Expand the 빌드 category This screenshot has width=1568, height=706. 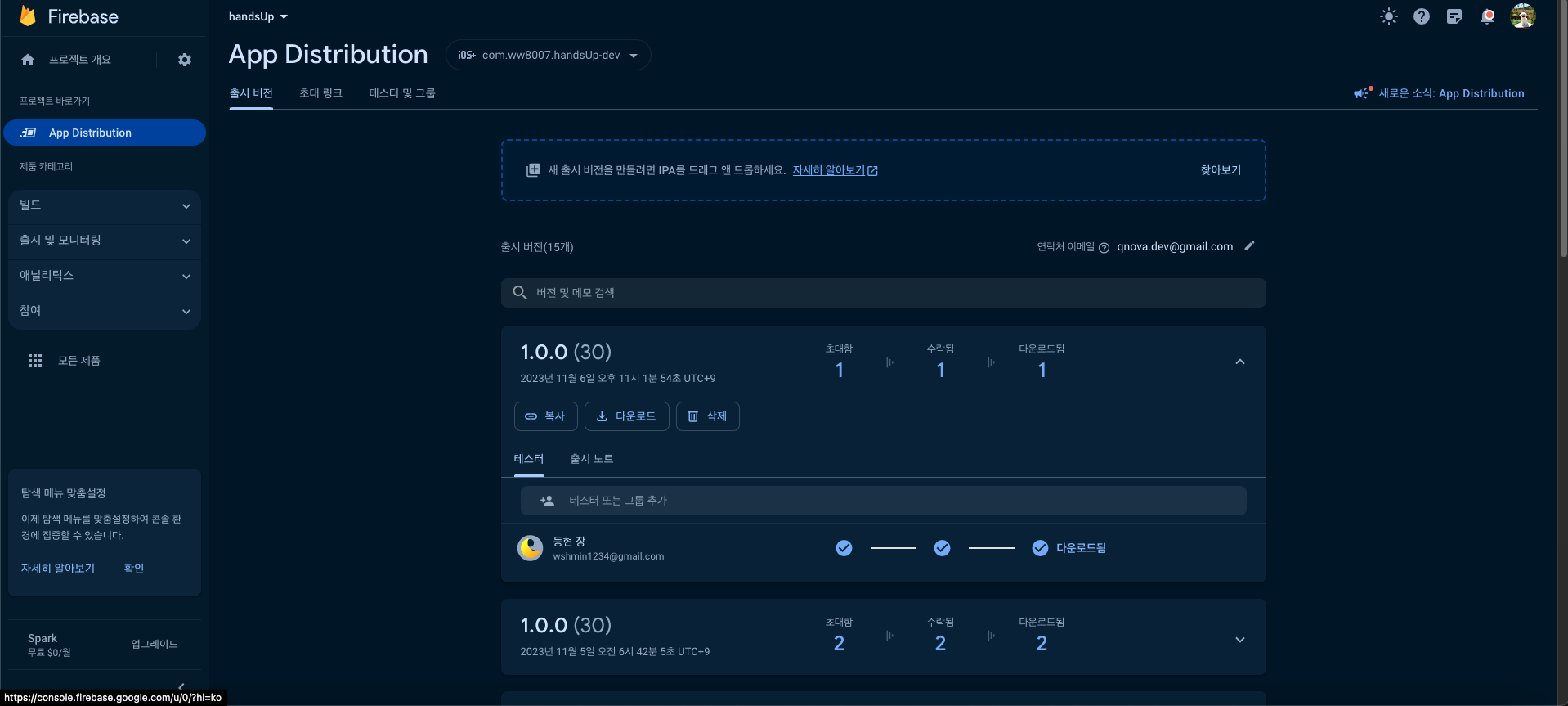[105, 205]
